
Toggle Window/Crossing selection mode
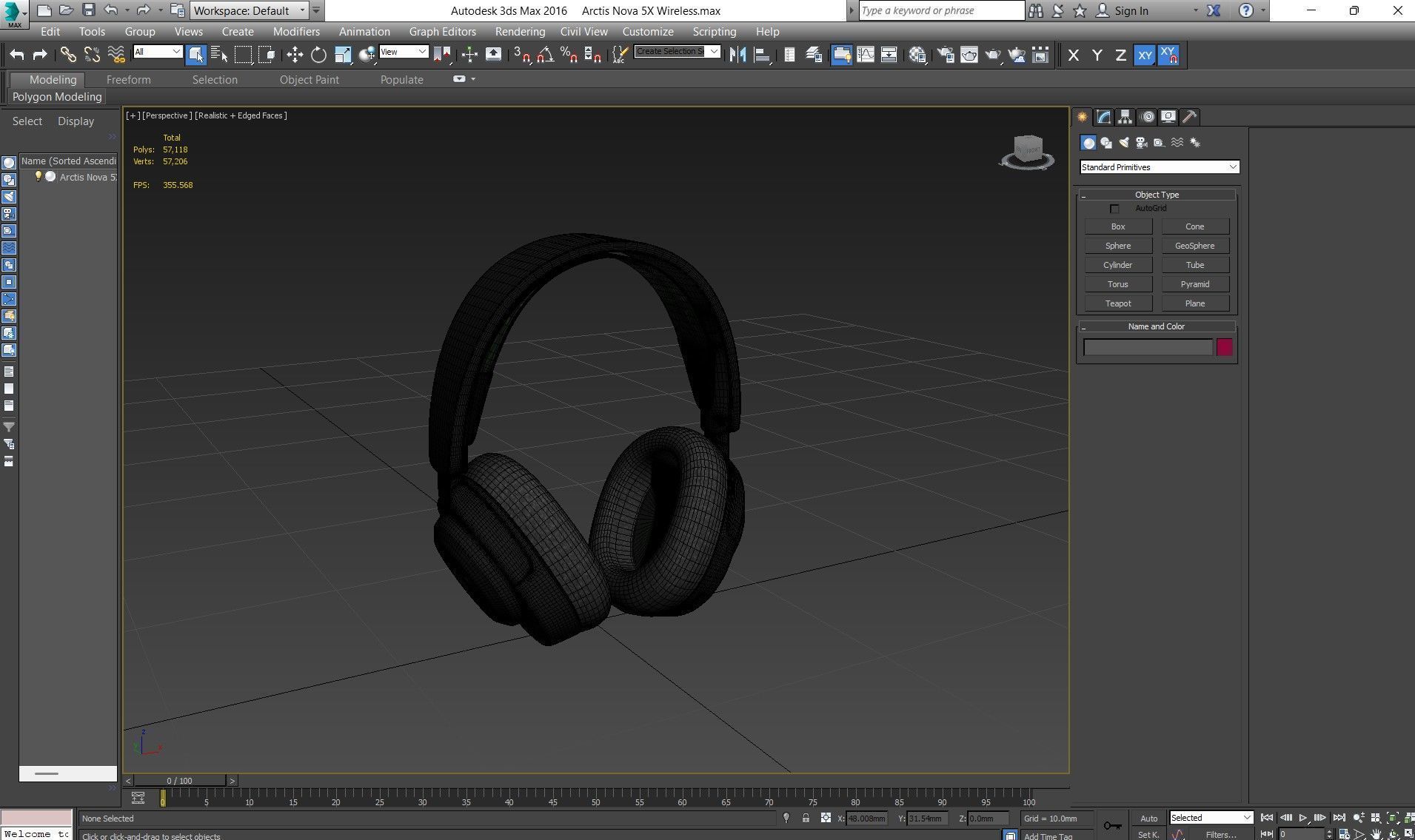267,55
